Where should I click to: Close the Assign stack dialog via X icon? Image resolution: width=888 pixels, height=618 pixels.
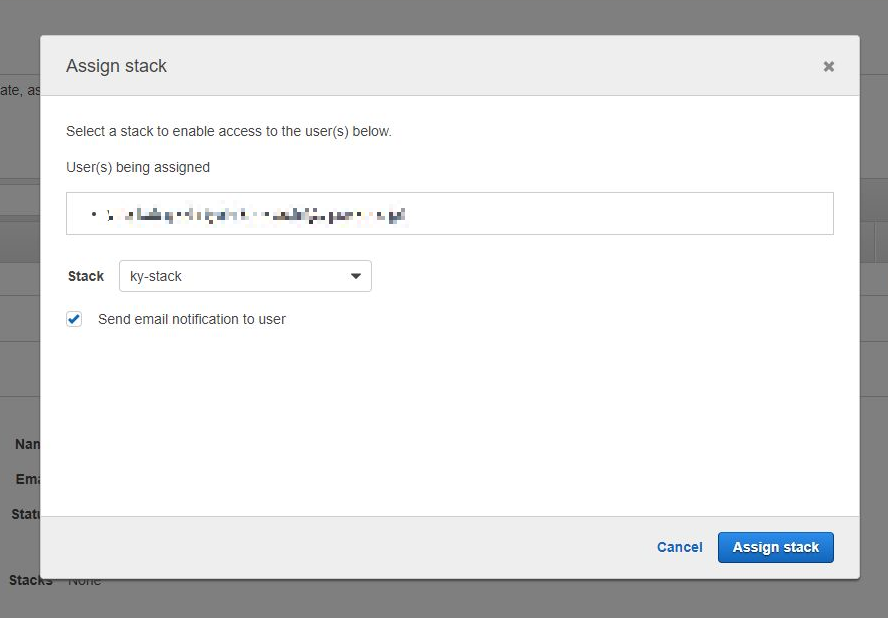(828, 66)
